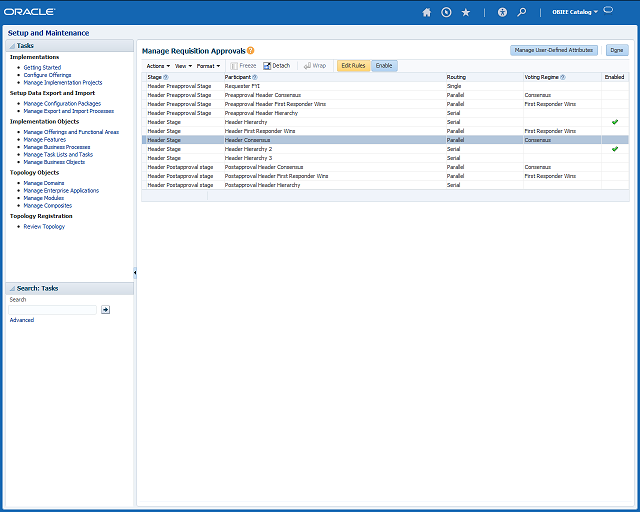Open Configure Offerings link

coord(47,75)
